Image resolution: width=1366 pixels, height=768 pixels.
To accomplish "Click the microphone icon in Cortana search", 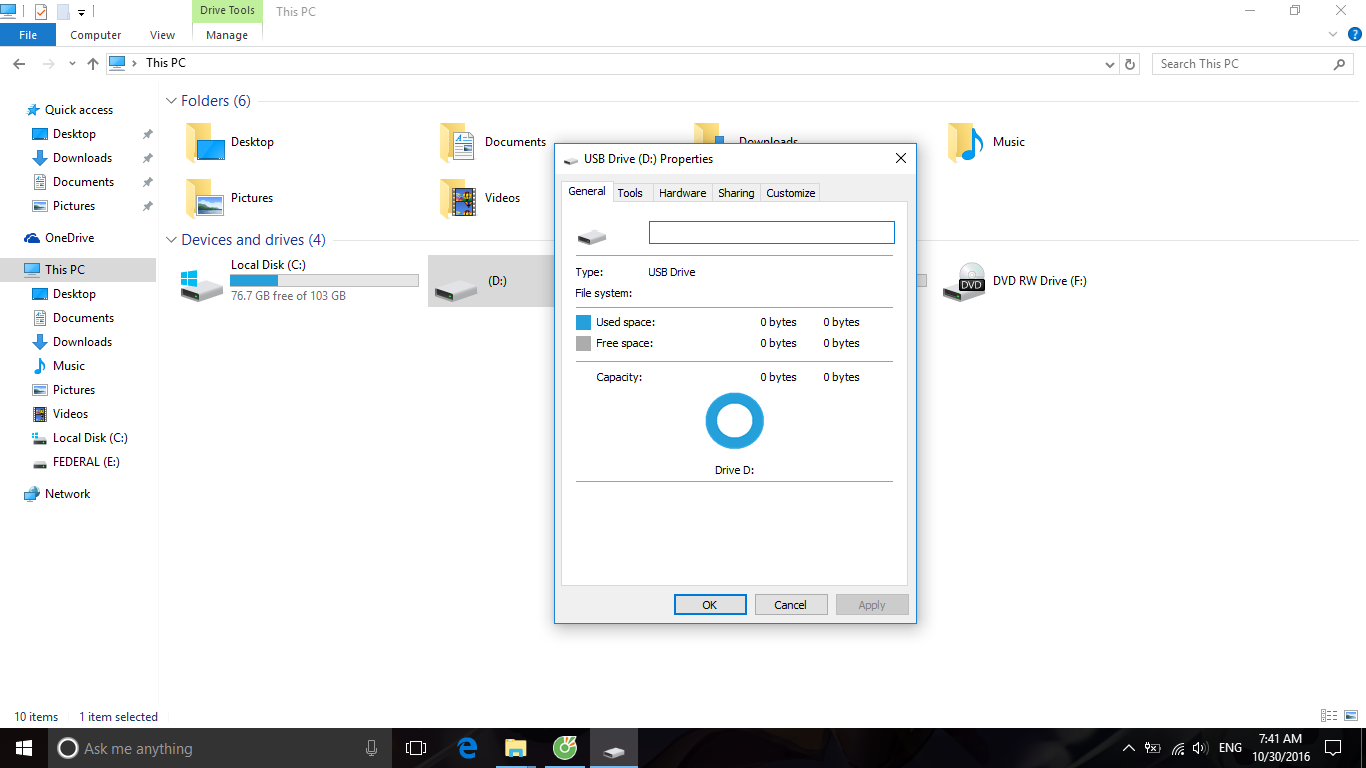I will click(371, 748).
